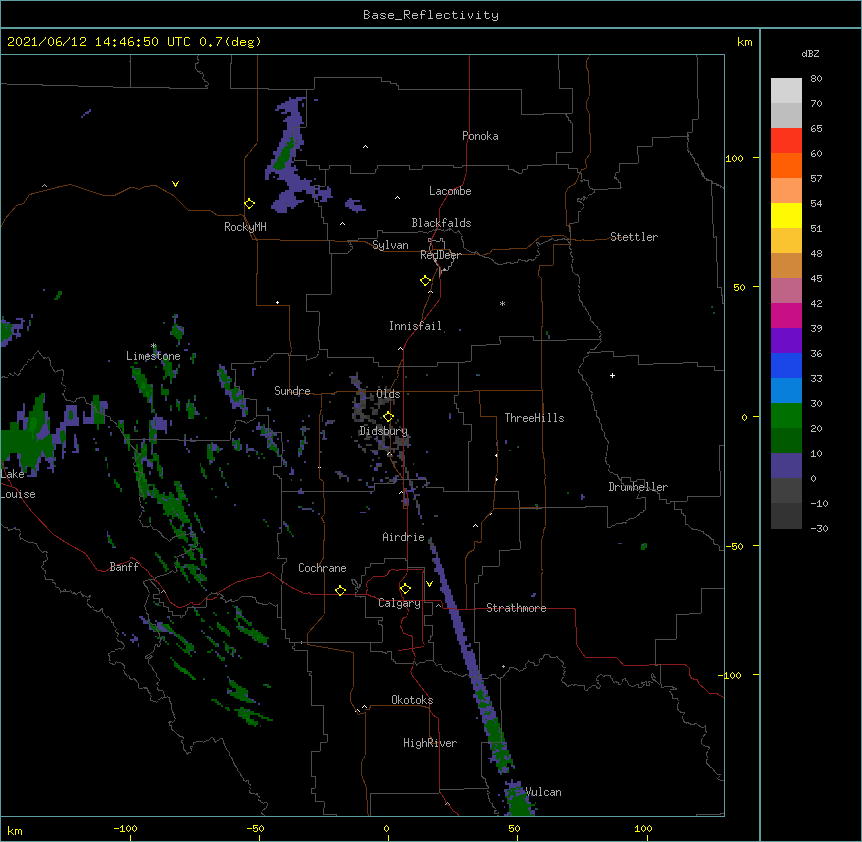This screenshot has height=842, width=862.
Task: Select the magenta 42 dBZ legend color
Action: (x=786, y=315)
